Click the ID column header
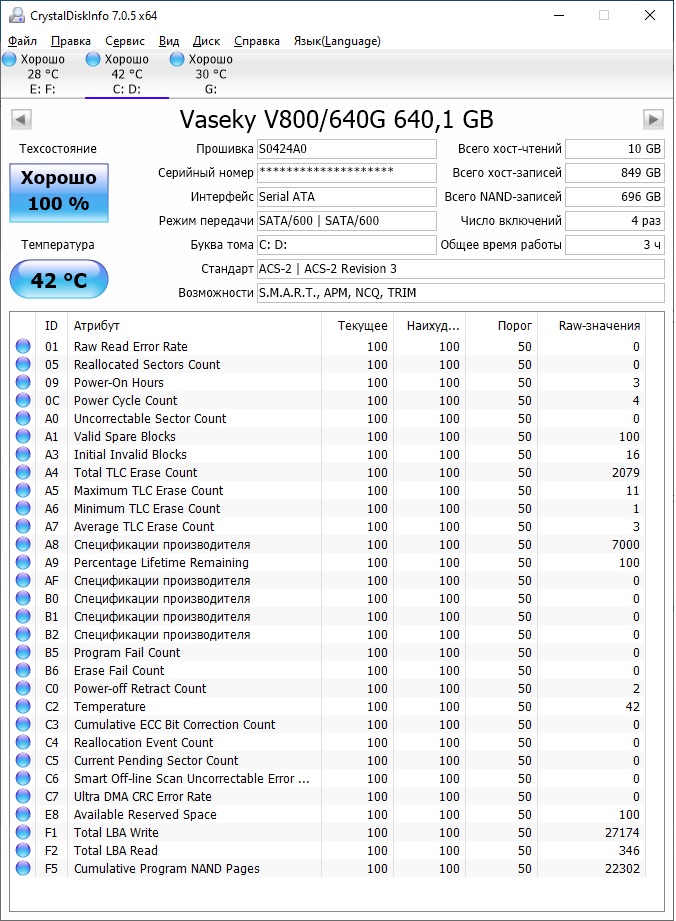 (x=52, y=325)
